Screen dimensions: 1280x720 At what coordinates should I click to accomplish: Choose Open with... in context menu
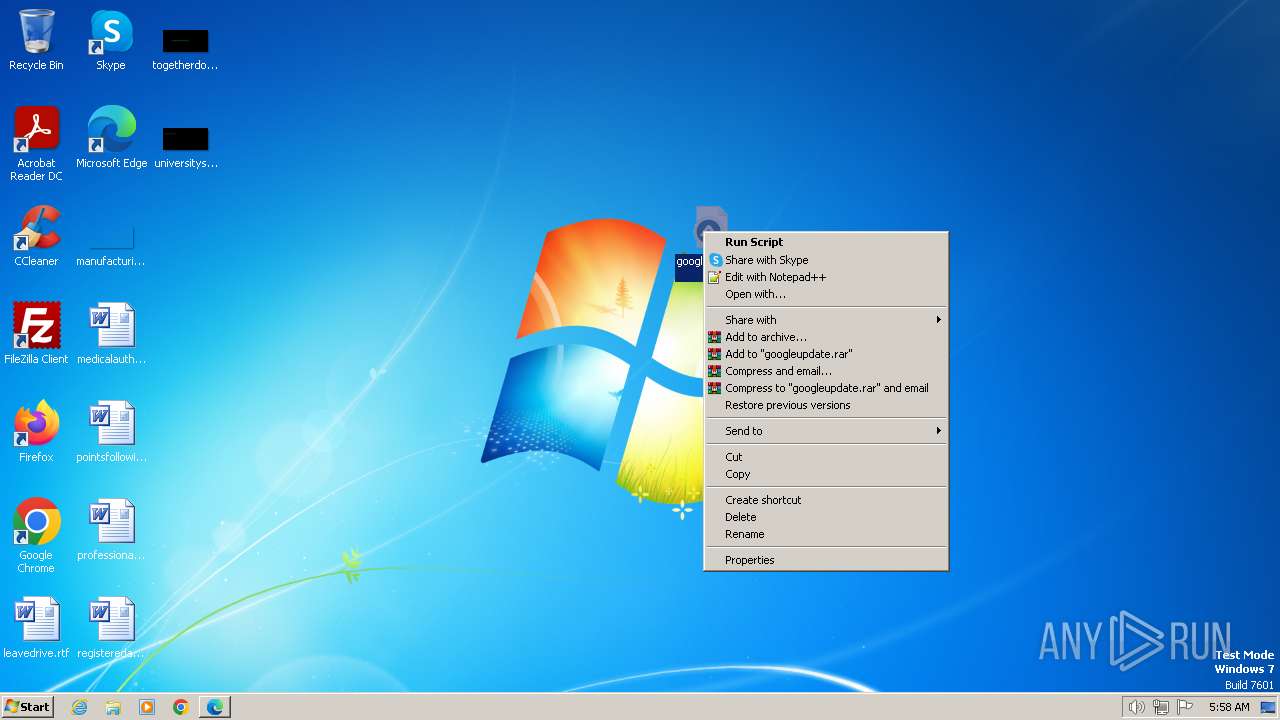[826, 294]
